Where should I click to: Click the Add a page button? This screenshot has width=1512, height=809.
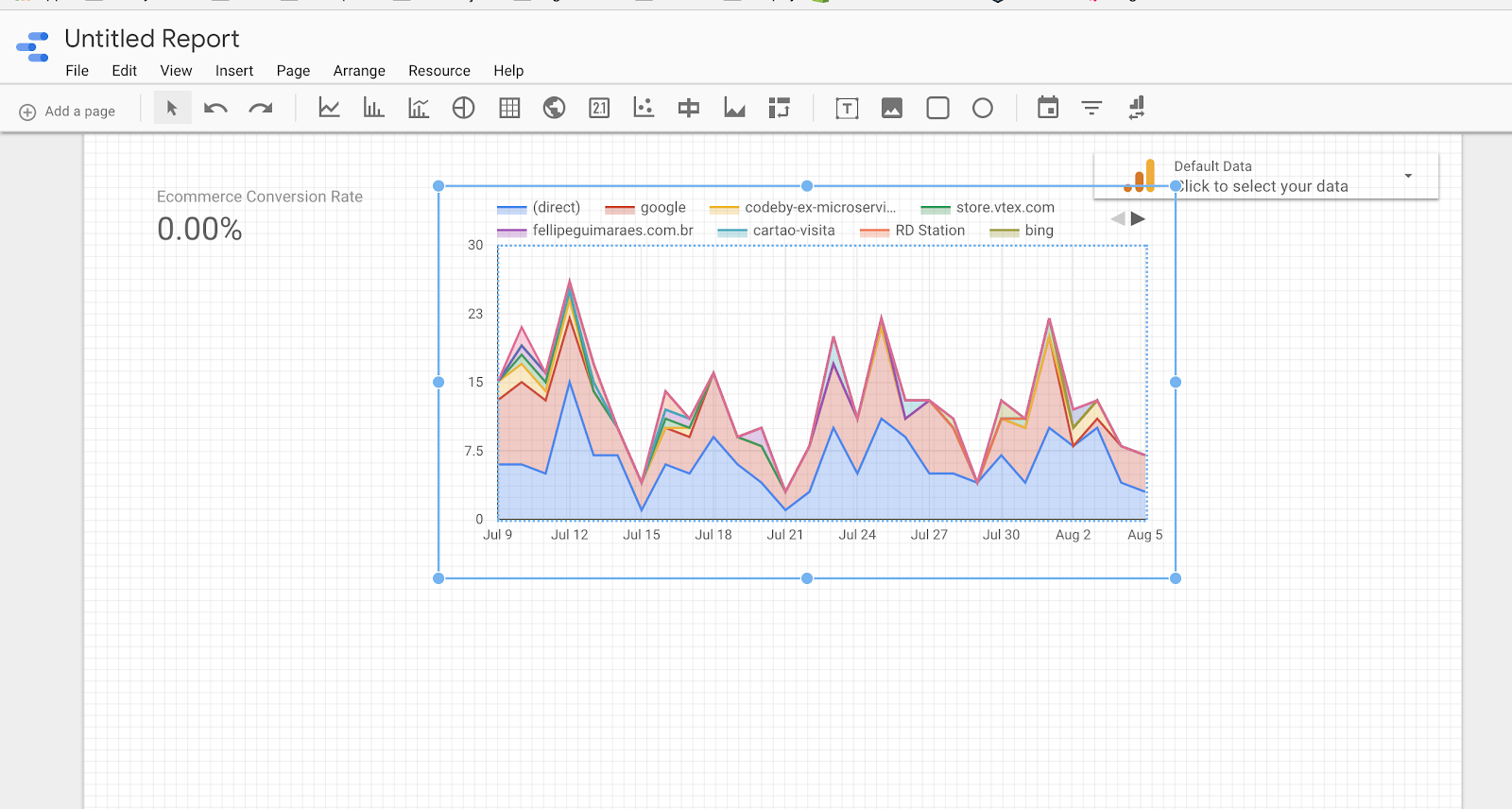tap(67, 112)
